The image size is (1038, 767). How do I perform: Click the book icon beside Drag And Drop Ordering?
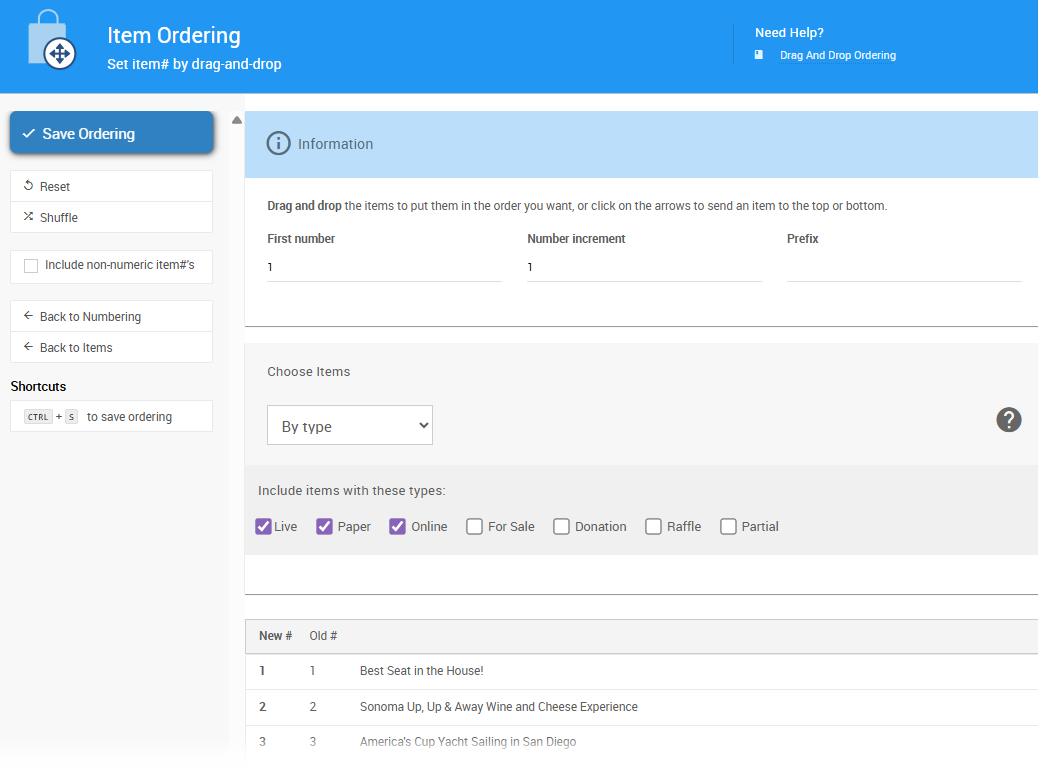[759, 55]
